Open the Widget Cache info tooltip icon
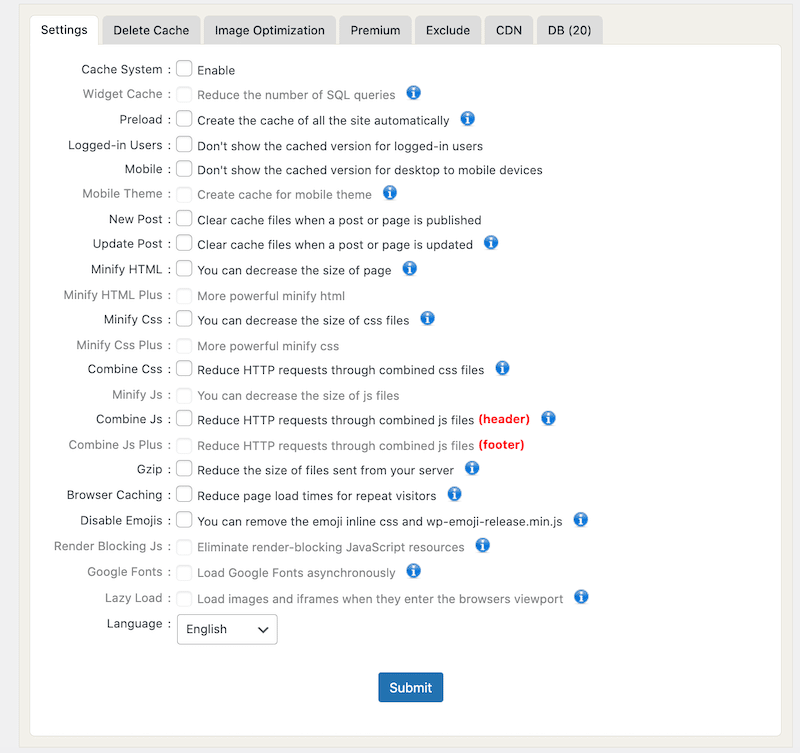The width and height of the screenshot is (800, 753). coord(414,94)
